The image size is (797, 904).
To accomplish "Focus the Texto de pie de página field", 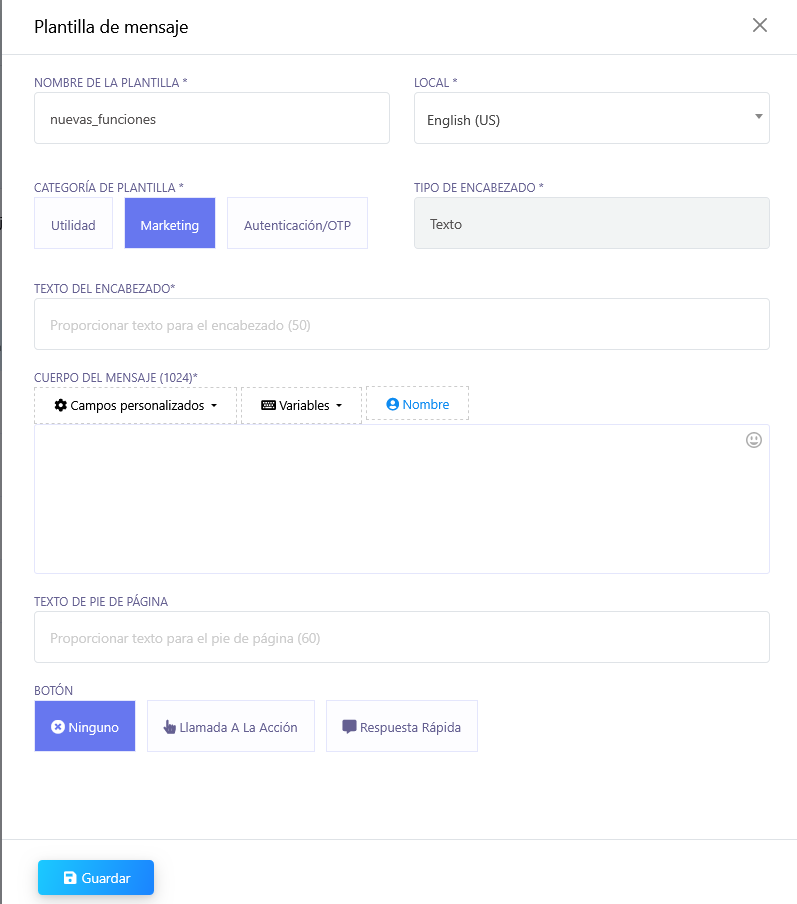I will pyautogui.click(x=401, y=637).
